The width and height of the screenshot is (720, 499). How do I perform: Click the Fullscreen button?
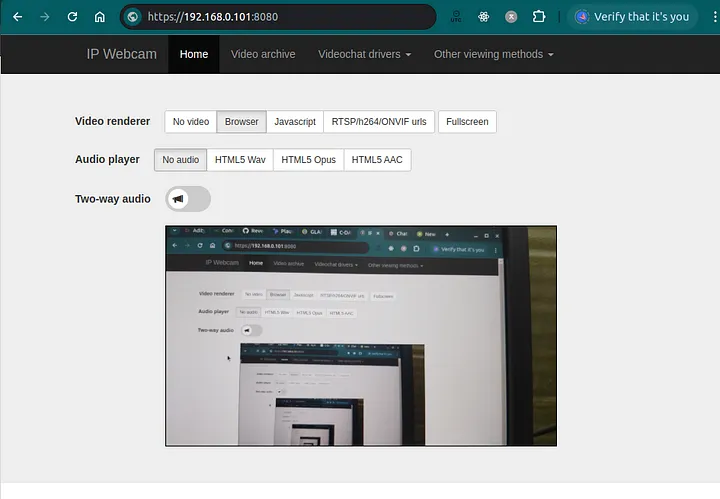click(467, 122)
